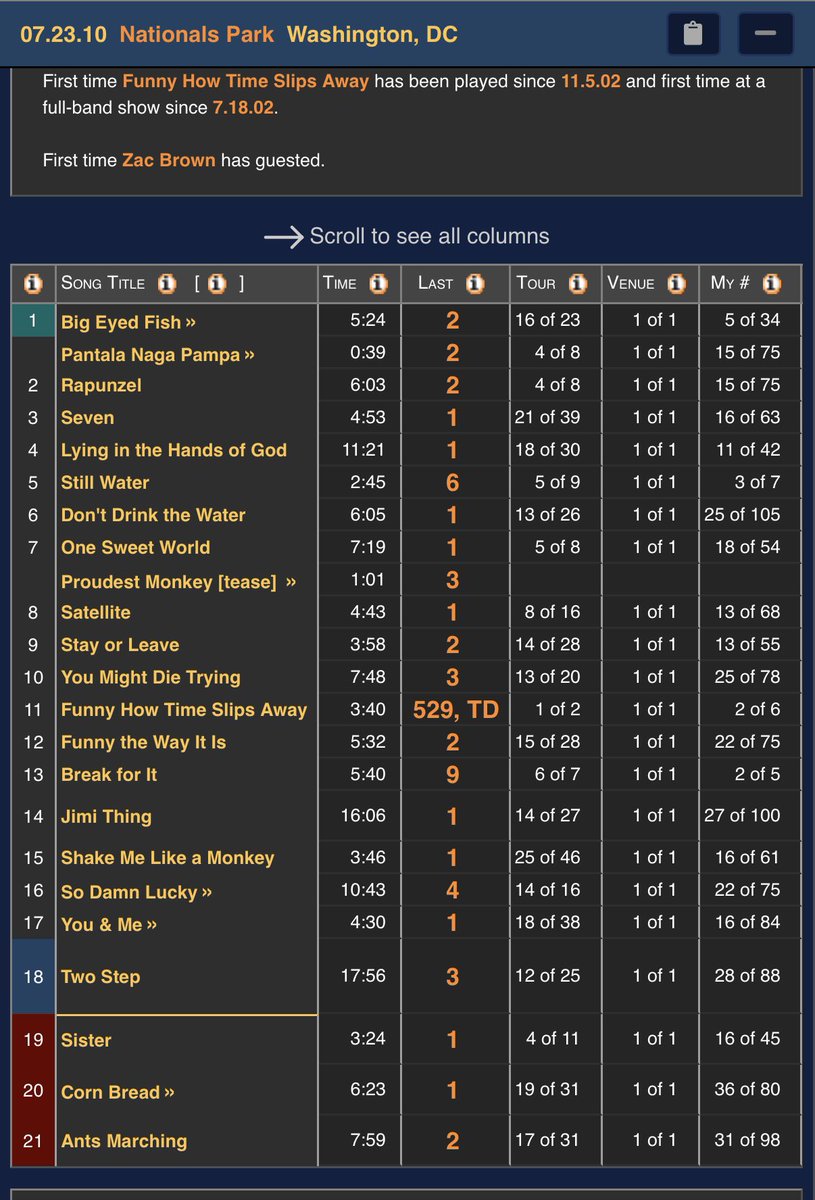Click the 1 of 2 tour count for Funny How Time Slips Away
This screenshot has height=1200, width=815.
coord(558,709)
